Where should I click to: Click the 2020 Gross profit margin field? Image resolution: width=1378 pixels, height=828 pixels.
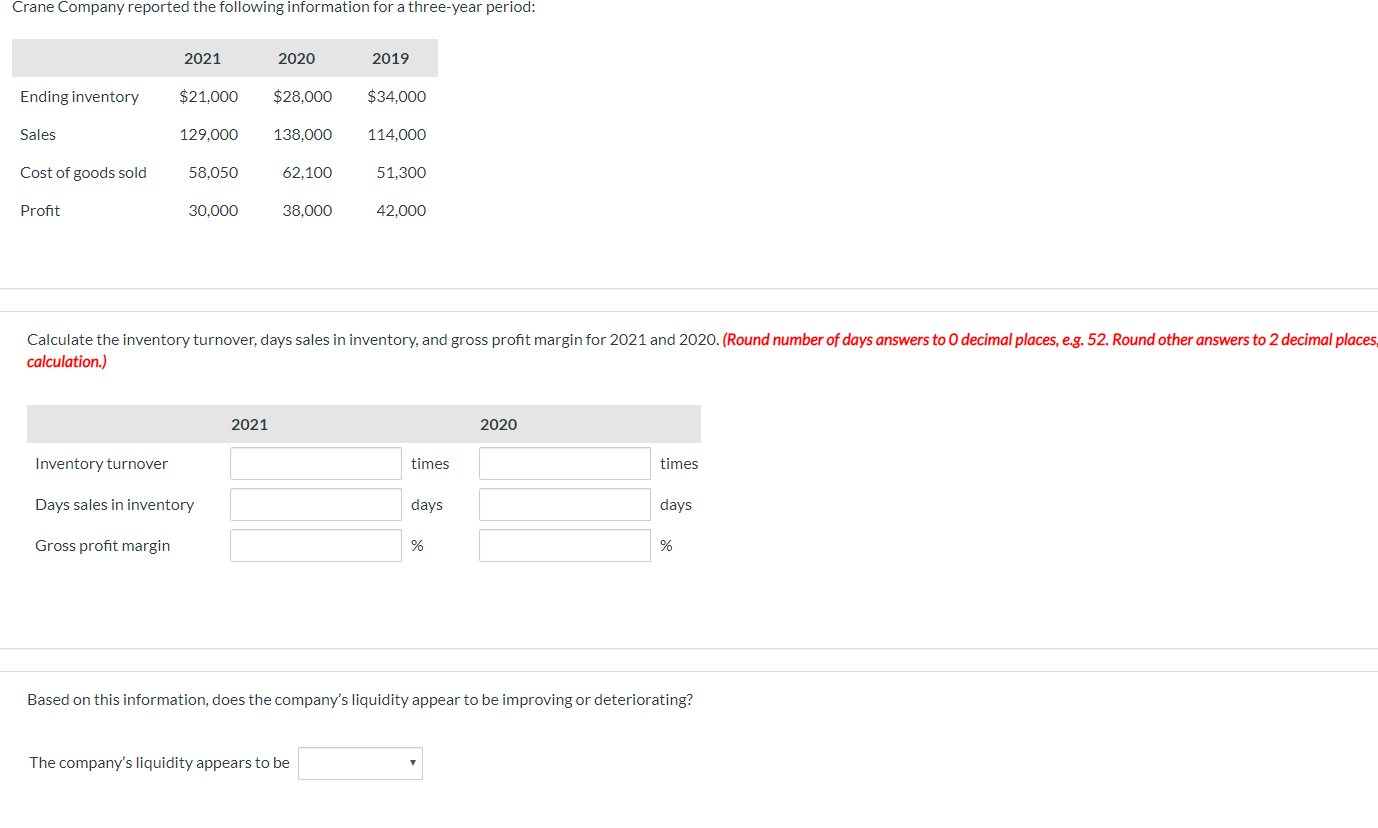(x=565, y=546)
